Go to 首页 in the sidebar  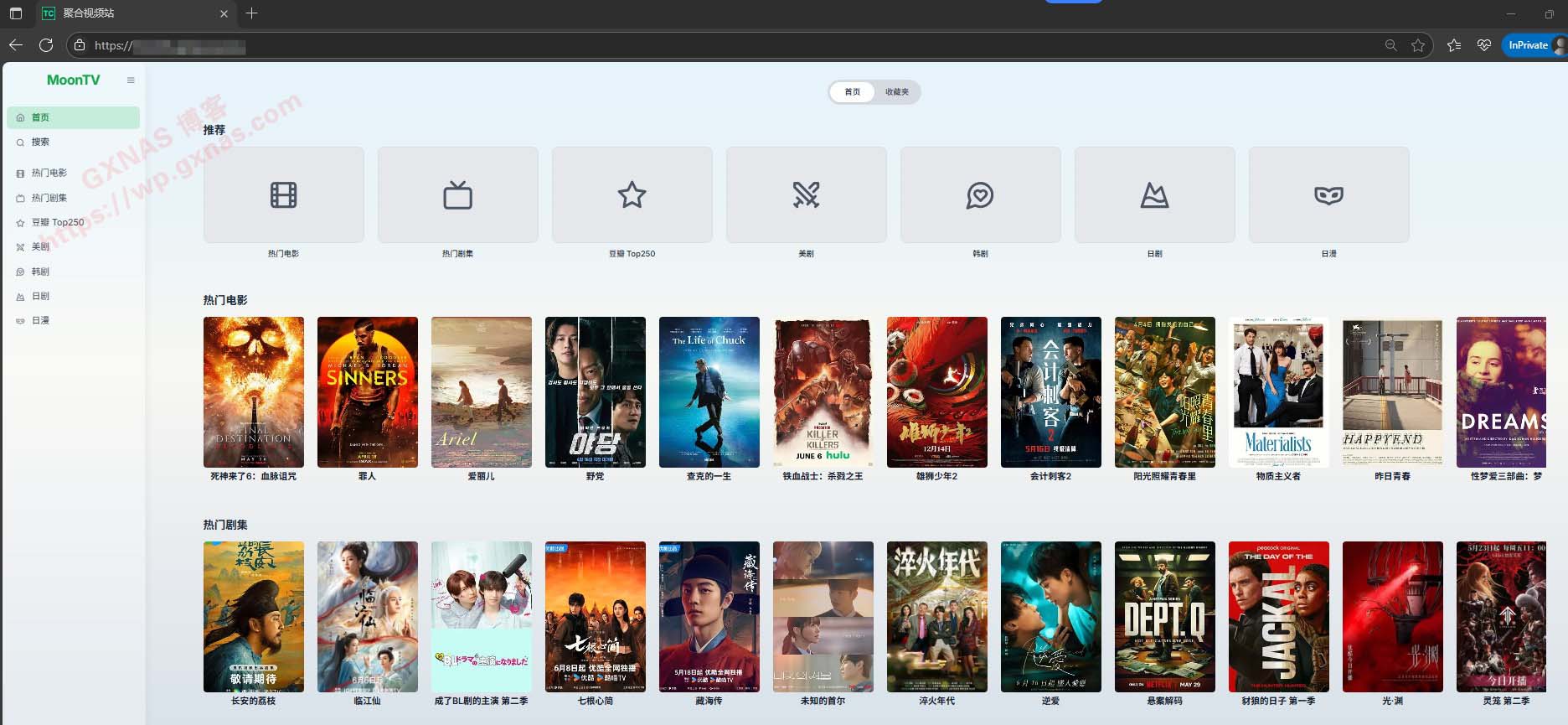(x=74, y=117)
